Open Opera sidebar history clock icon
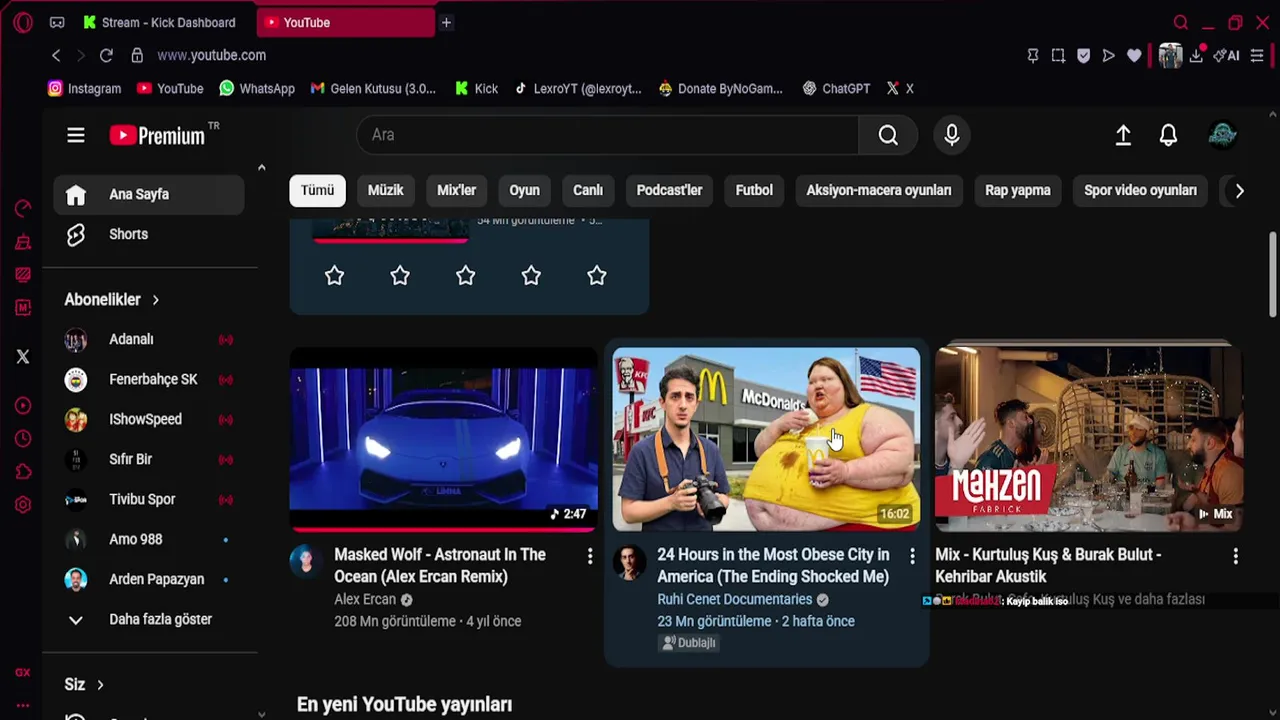Screen dimensions: 1280x720 coord(23,439)
